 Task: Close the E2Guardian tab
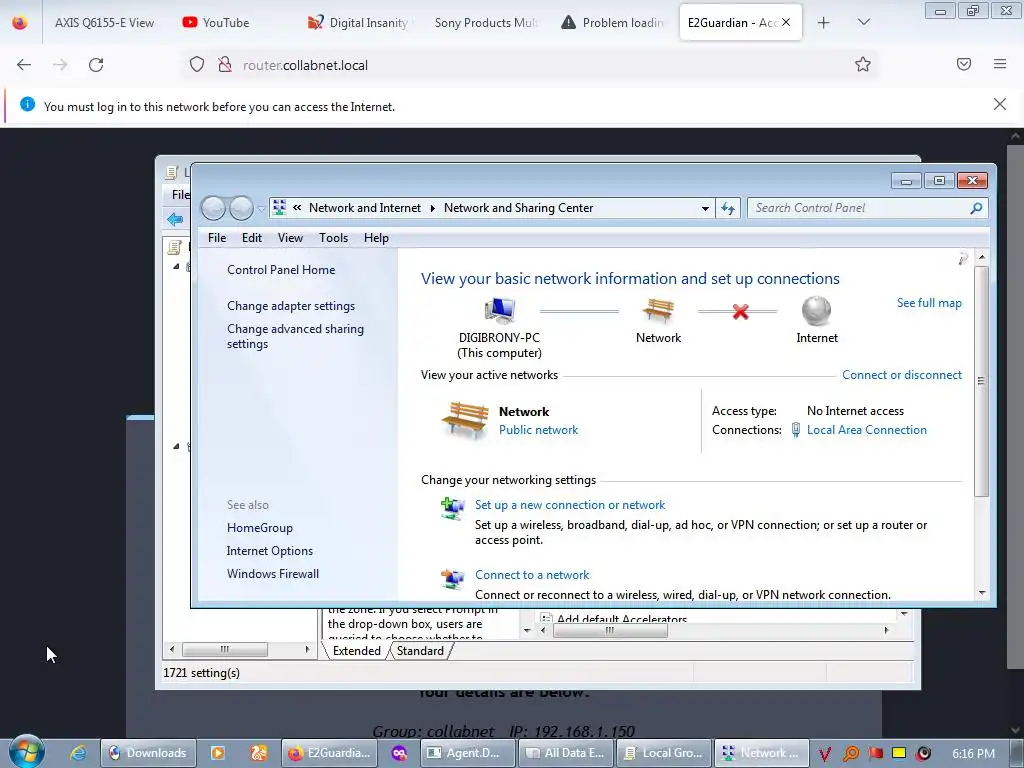(786, 22)
